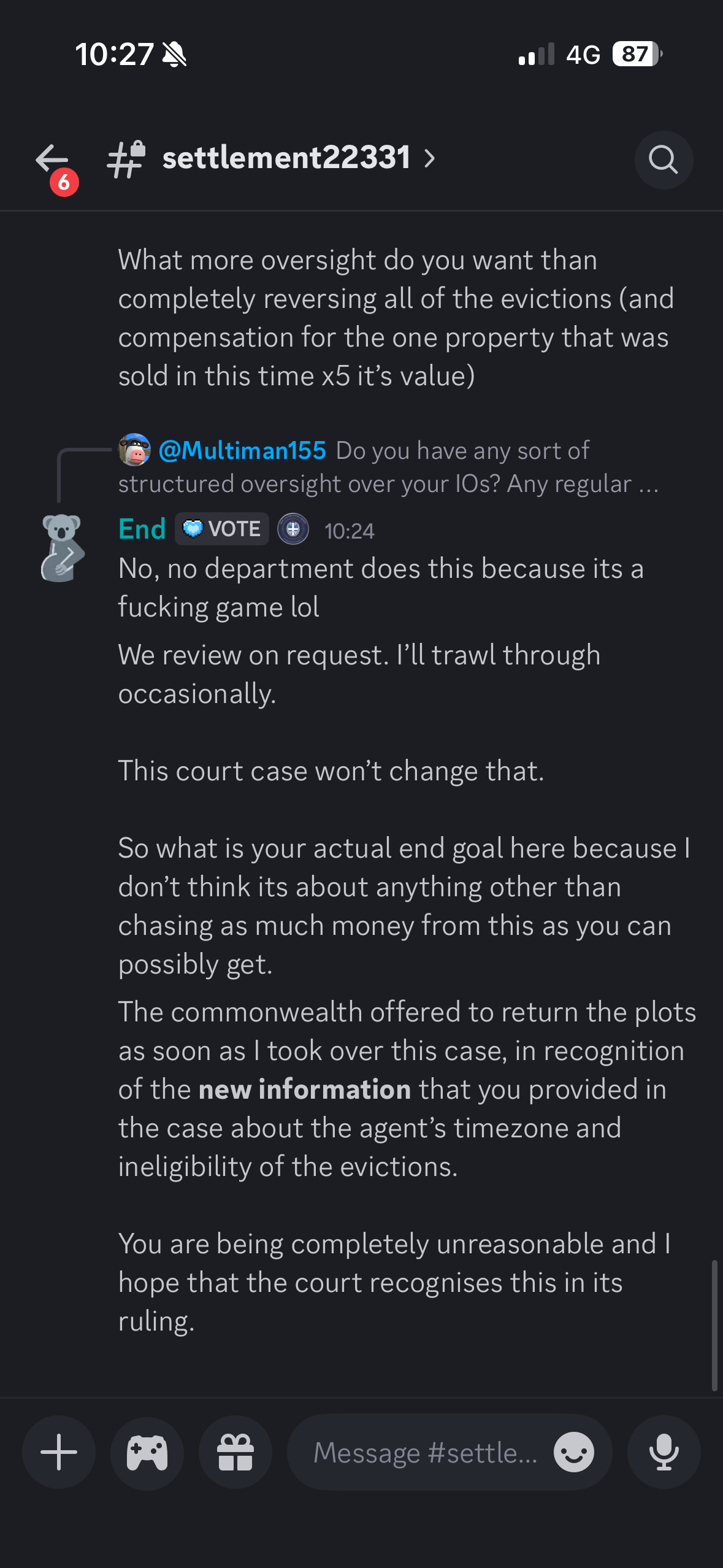Image resolution: width=723 pixels, height=1568 pixels.
Task: Expand settlement22331 channel details chevron
Action: pos(430,159)
